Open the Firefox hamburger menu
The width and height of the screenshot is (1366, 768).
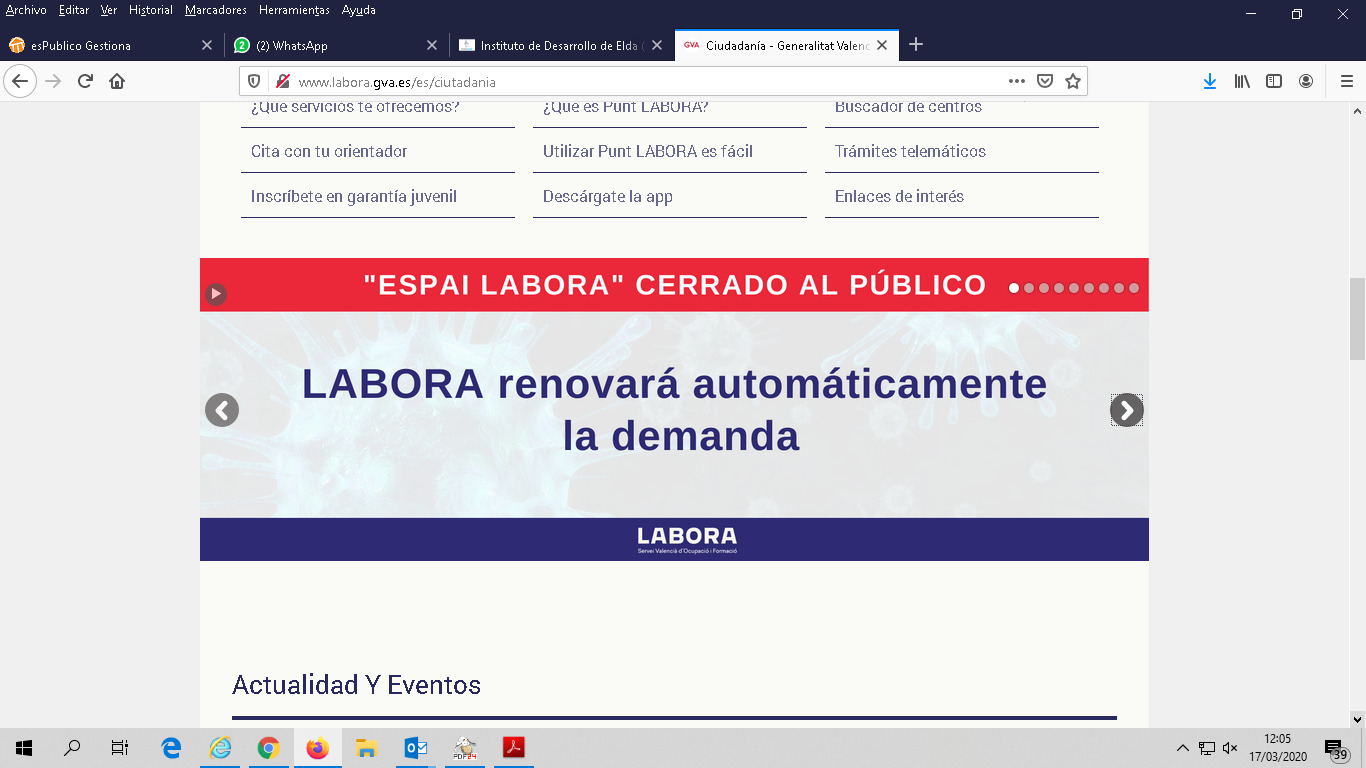pos(1346,81)
